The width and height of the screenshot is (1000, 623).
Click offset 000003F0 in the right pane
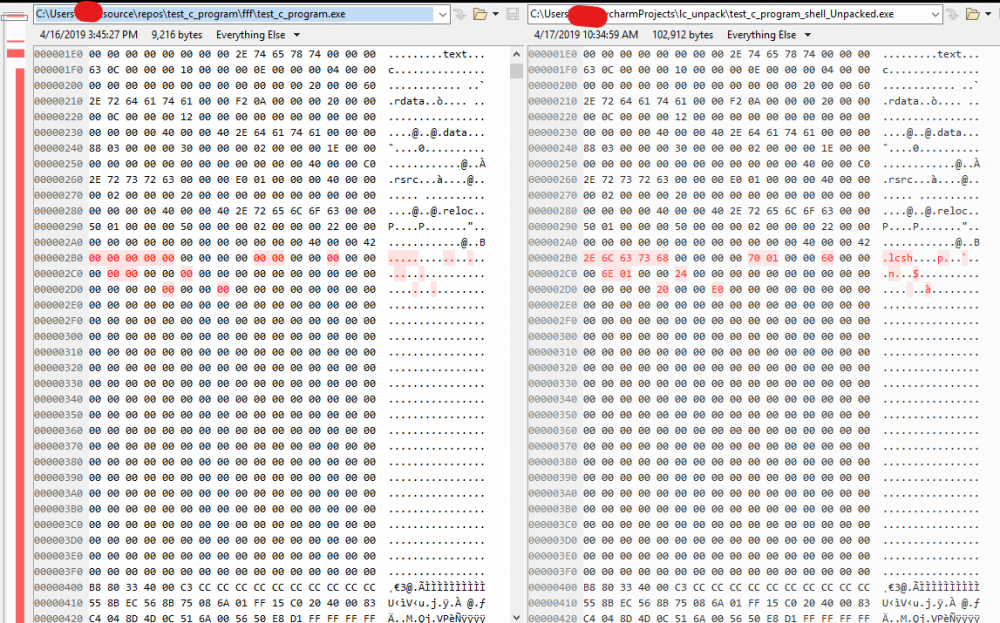pyautogui.click(x=552, y=571)
